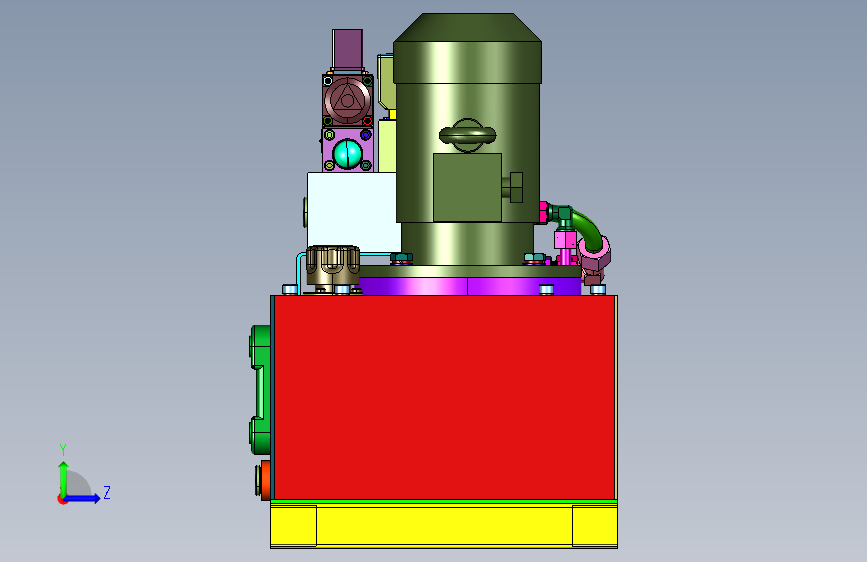Click the green Y axis arrow of triad
Screen dimensions: 867x562
coord(64,478)
